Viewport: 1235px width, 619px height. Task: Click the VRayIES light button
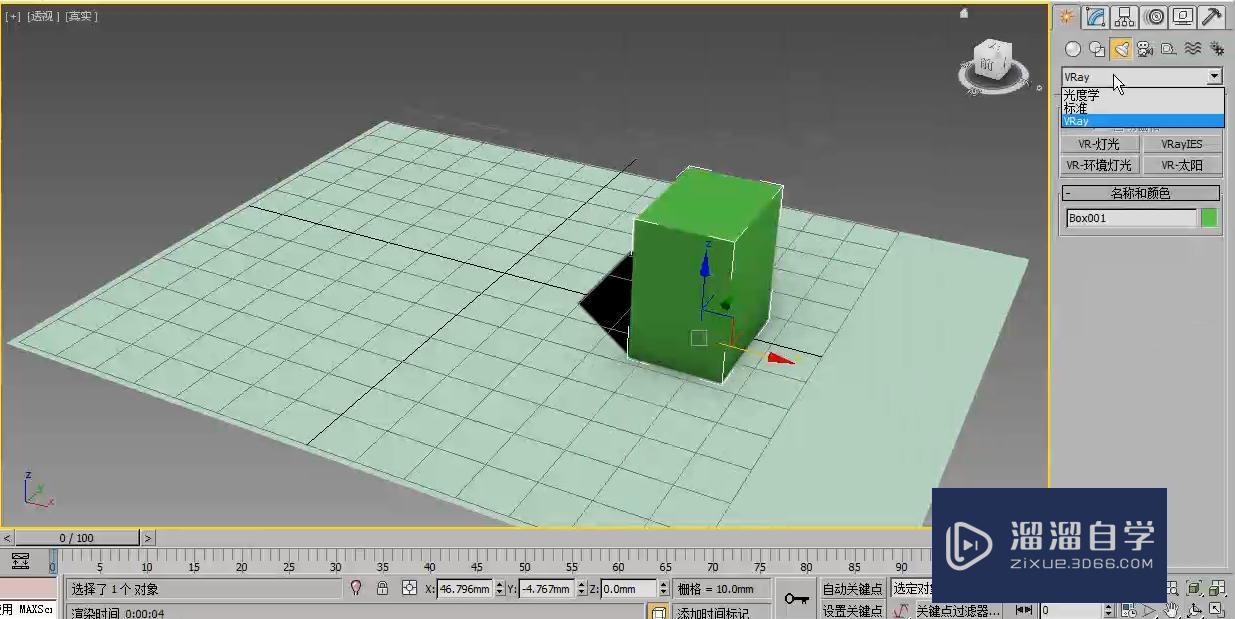(x=1182, y=144)
